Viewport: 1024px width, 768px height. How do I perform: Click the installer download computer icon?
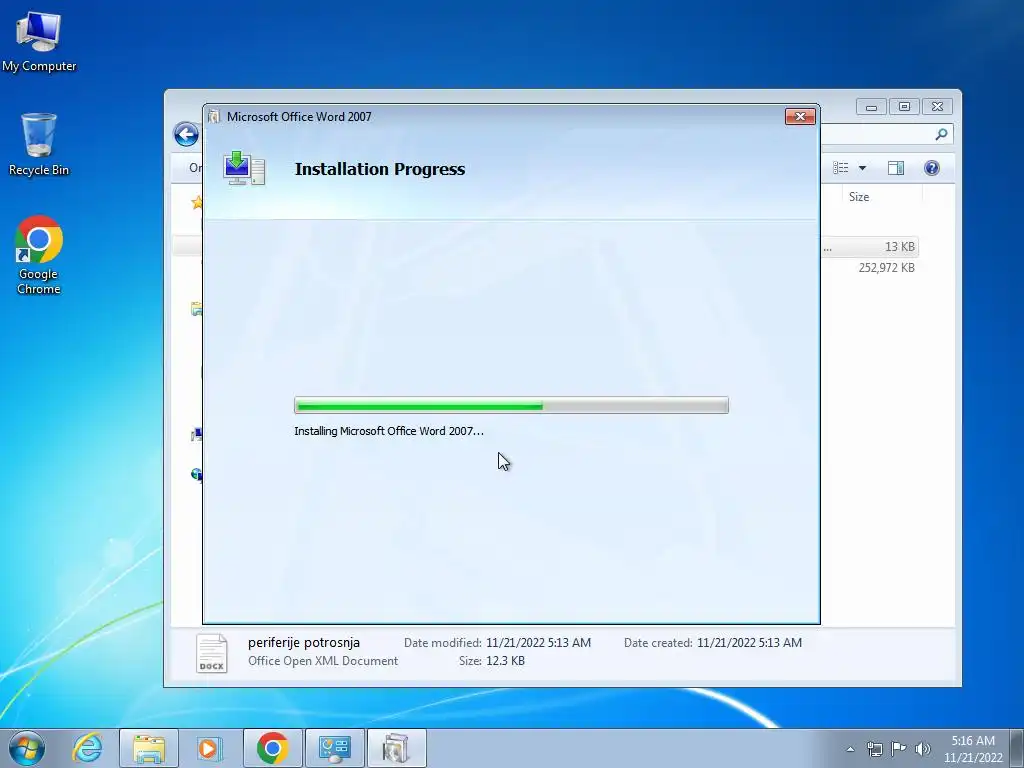coord(244,168)
